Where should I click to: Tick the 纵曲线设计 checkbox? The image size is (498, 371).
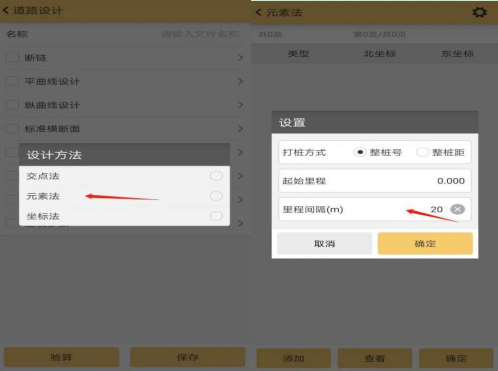(x=12, y=105)
